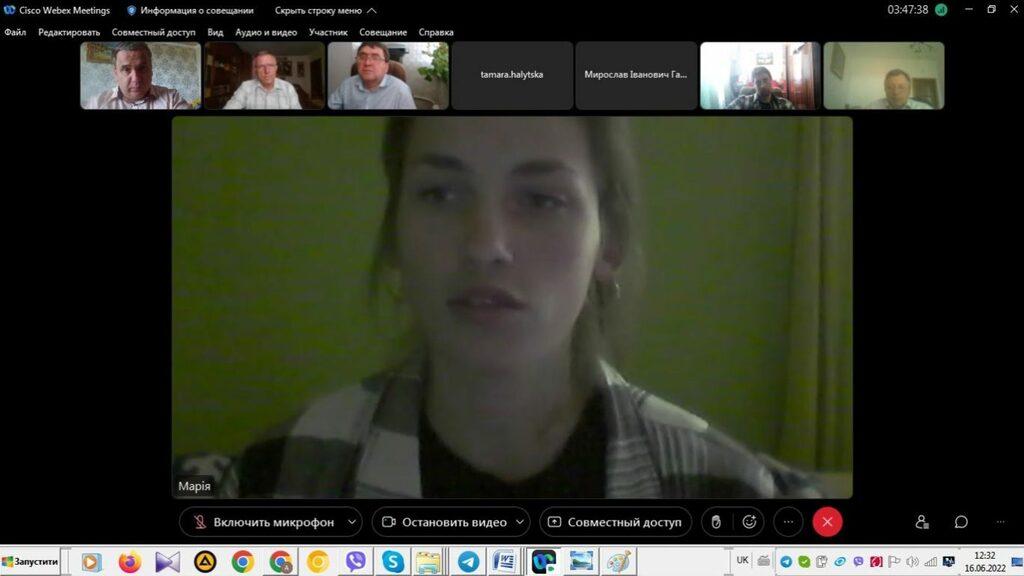1024x576 pixels.
Task: Expand the microphone options arrow
Action: pyautogui.click(x=352, y=522)
